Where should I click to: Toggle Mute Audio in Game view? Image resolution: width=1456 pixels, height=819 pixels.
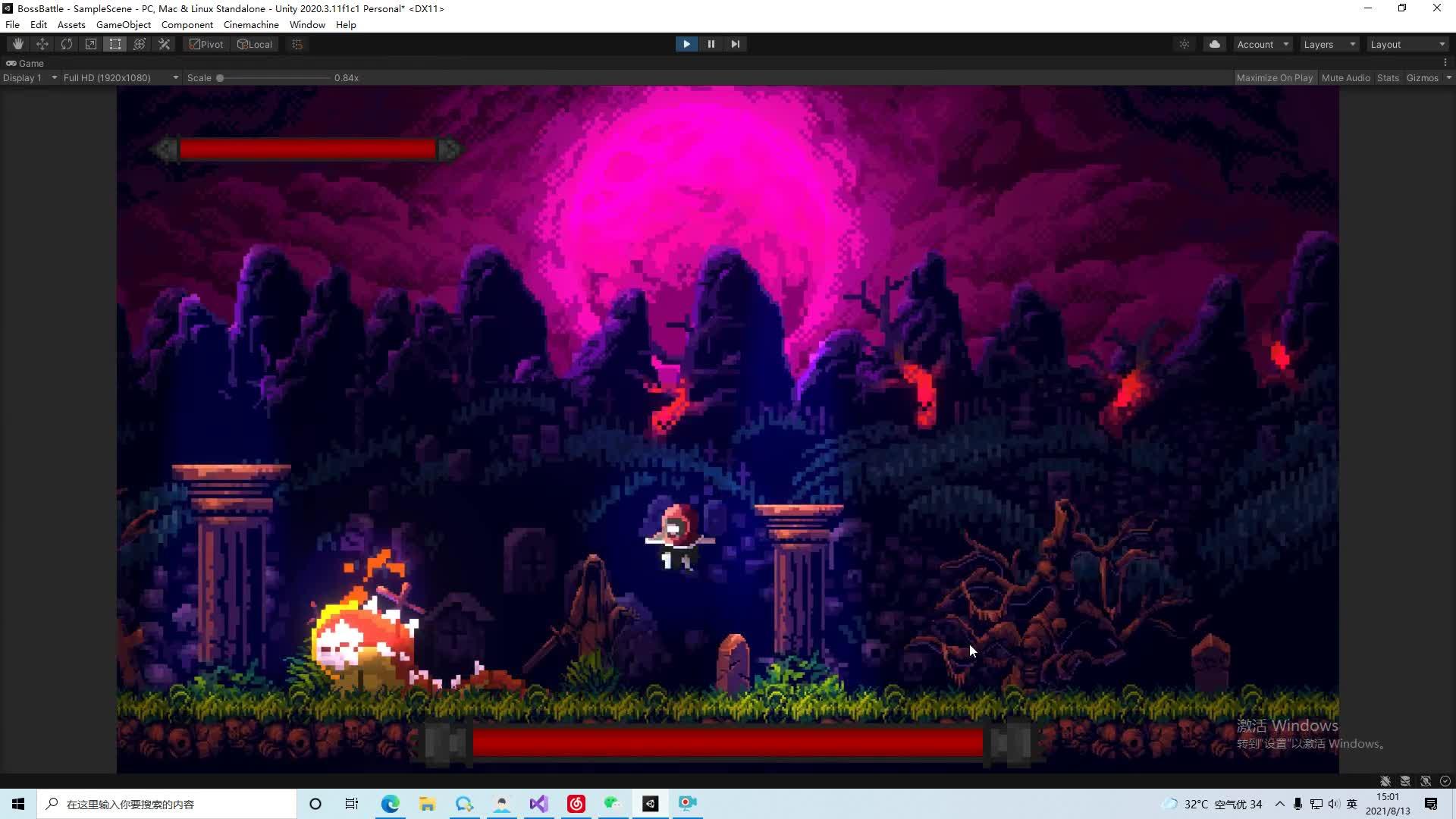tap(1345, 77)
